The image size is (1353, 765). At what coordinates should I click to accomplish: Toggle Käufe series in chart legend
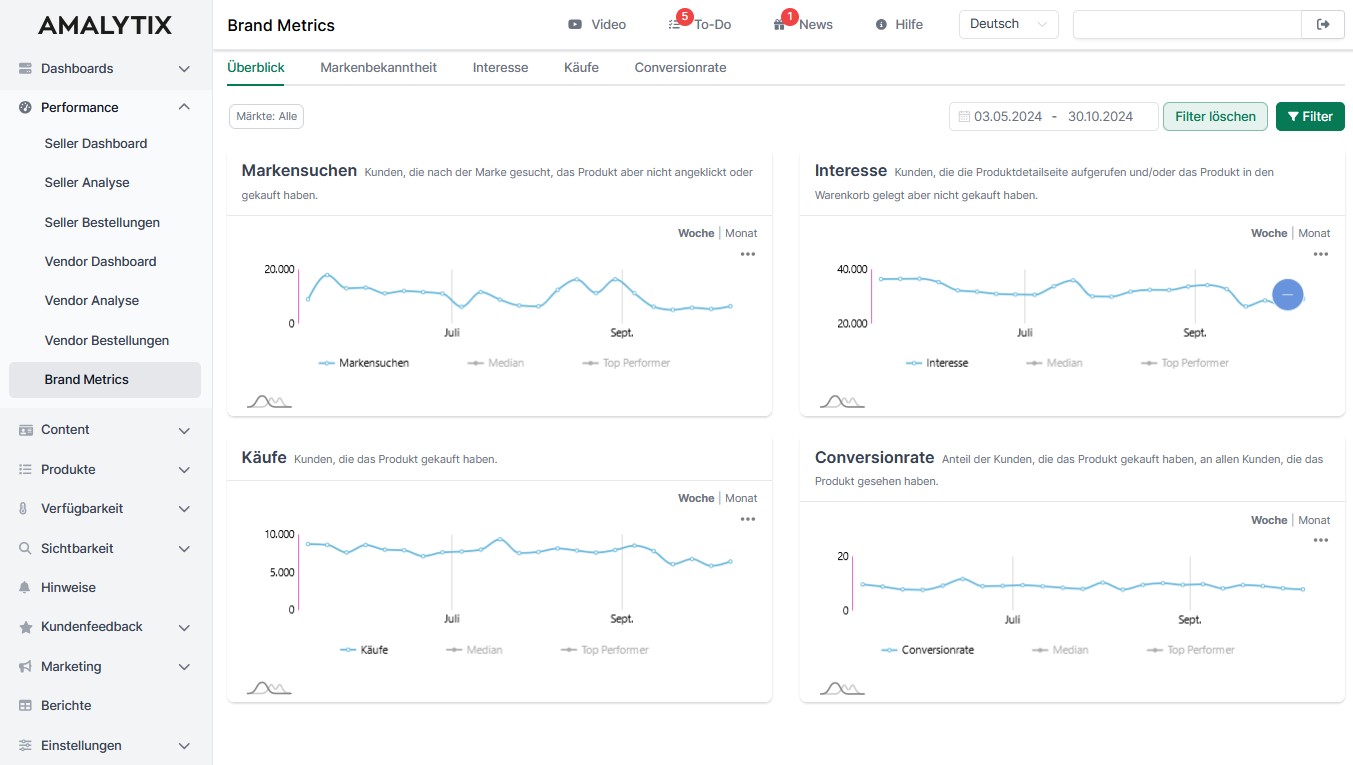click(364, 650)
